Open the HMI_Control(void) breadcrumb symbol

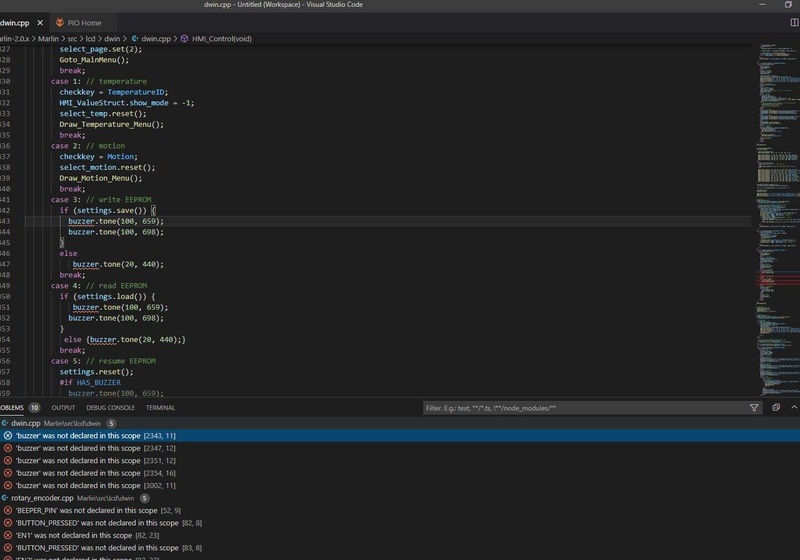pyautogui.click(x=224, y=38)
